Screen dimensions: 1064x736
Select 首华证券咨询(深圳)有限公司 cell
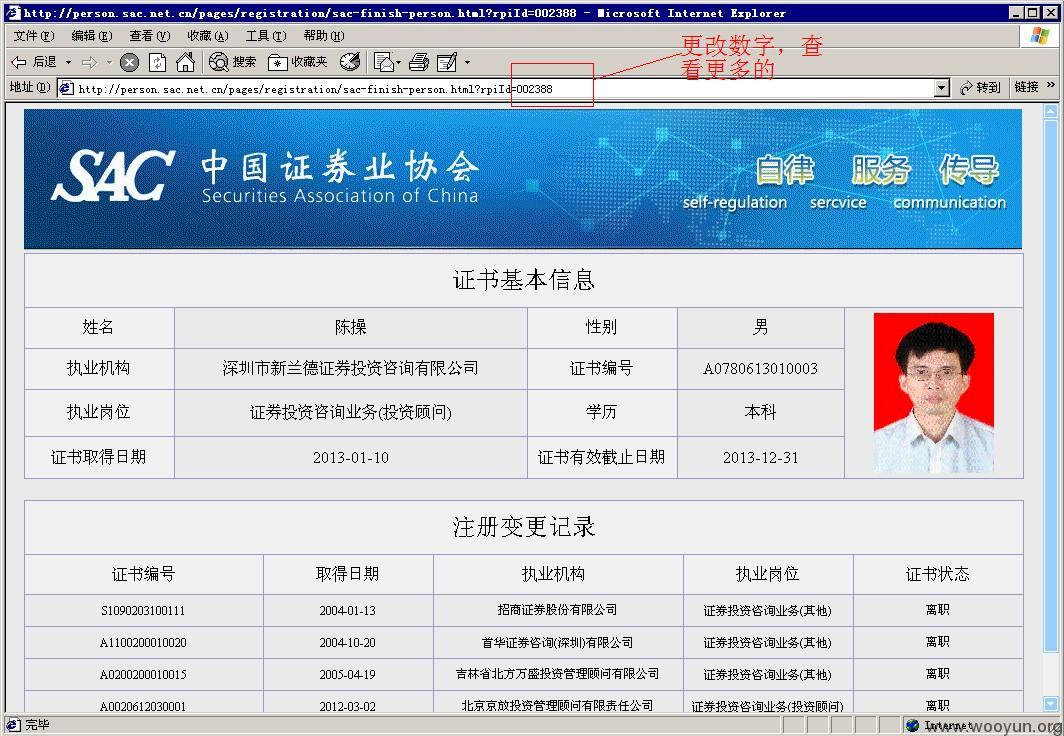coord(558,642)
